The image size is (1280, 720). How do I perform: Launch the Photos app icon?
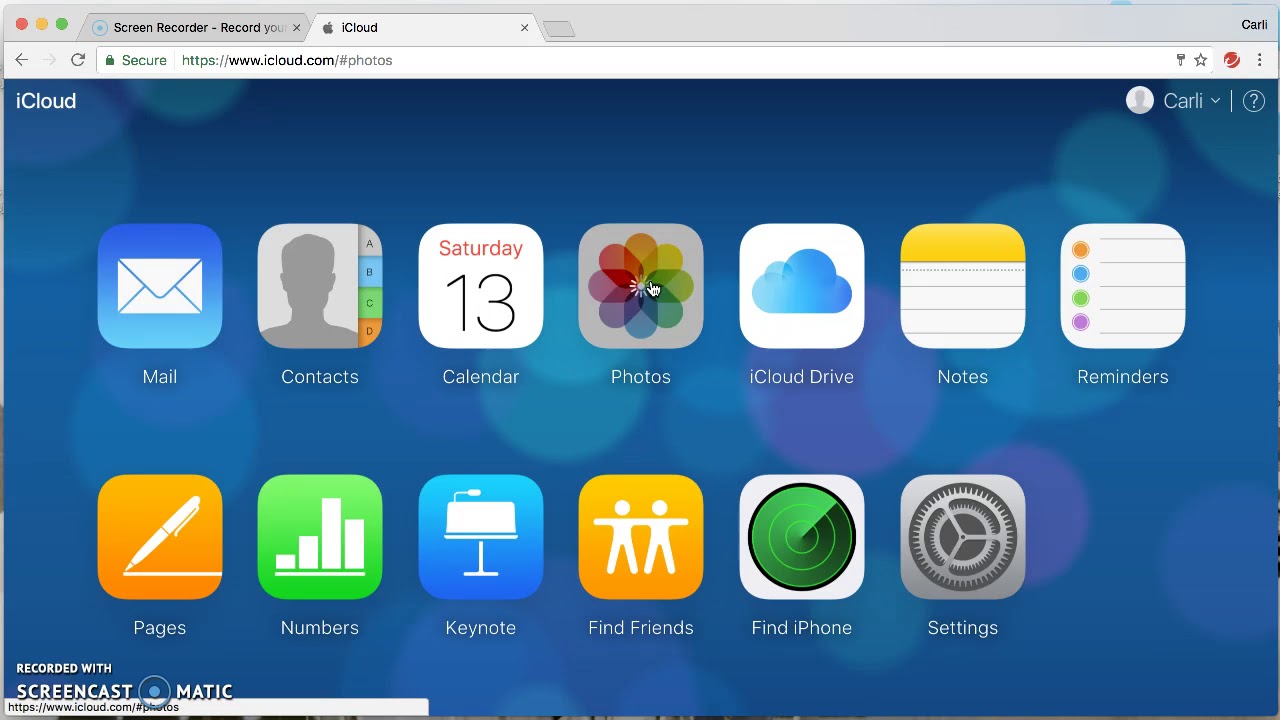[641, 286]
